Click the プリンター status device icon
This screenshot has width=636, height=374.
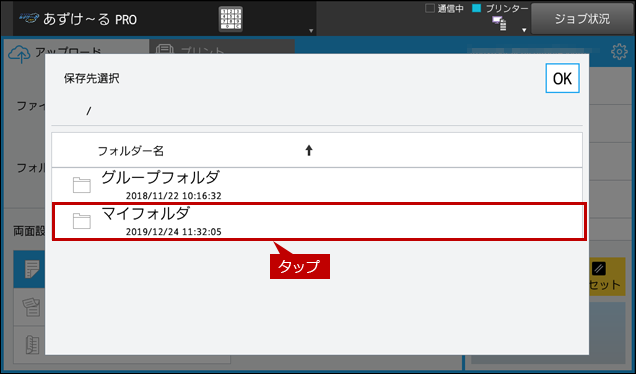click(499, 24)
